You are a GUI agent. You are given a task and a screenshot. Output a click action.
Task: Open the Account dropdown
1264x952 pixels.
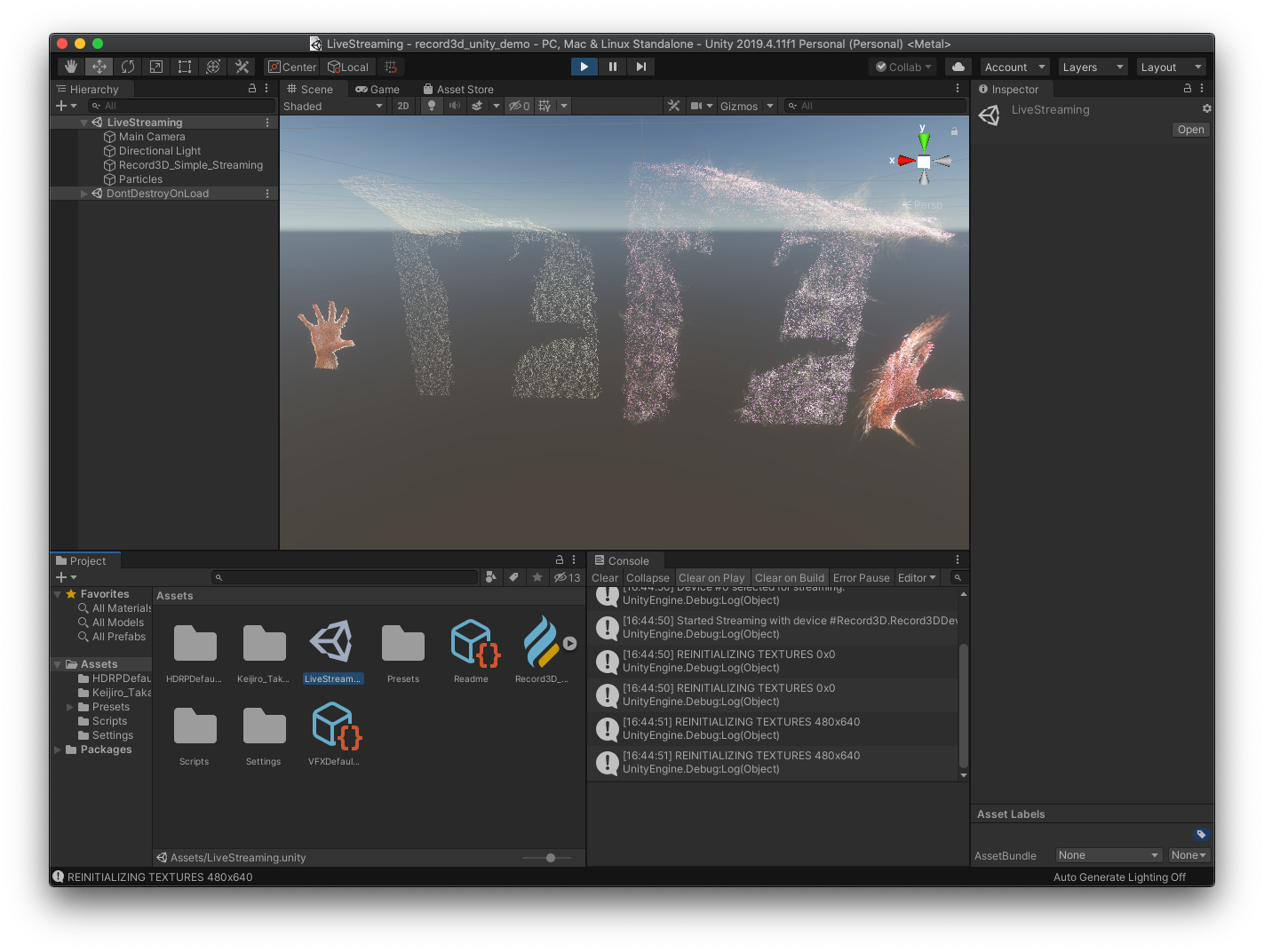tap(1014, 67)
